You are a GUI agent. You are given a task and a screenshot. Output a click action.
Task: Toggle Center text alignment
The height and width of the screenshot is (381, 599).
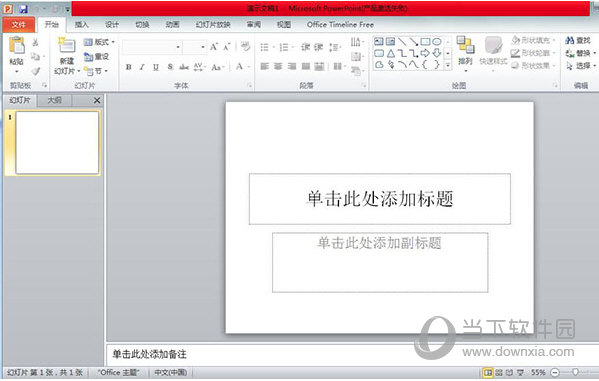278,67
